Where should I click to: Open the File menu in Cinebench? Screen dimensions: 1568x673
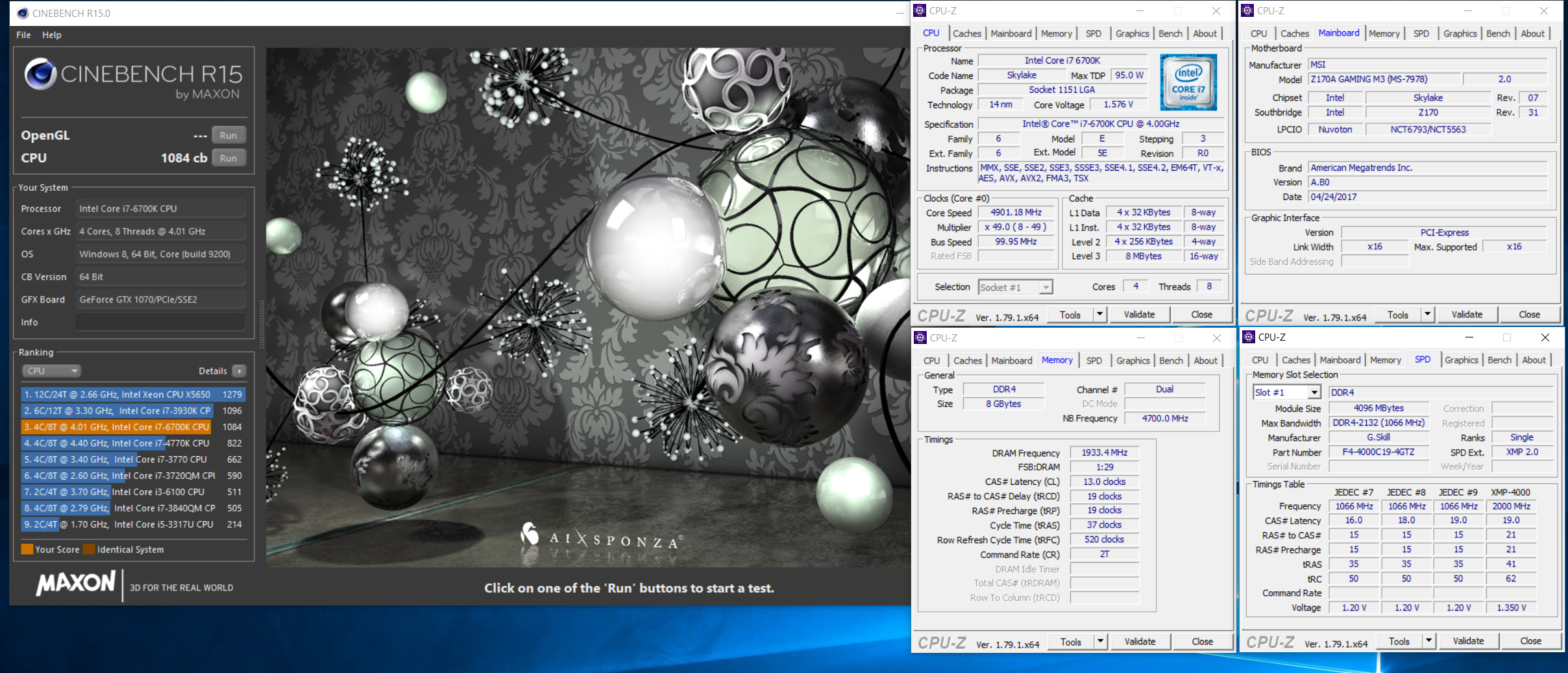(x=23, y=35)
